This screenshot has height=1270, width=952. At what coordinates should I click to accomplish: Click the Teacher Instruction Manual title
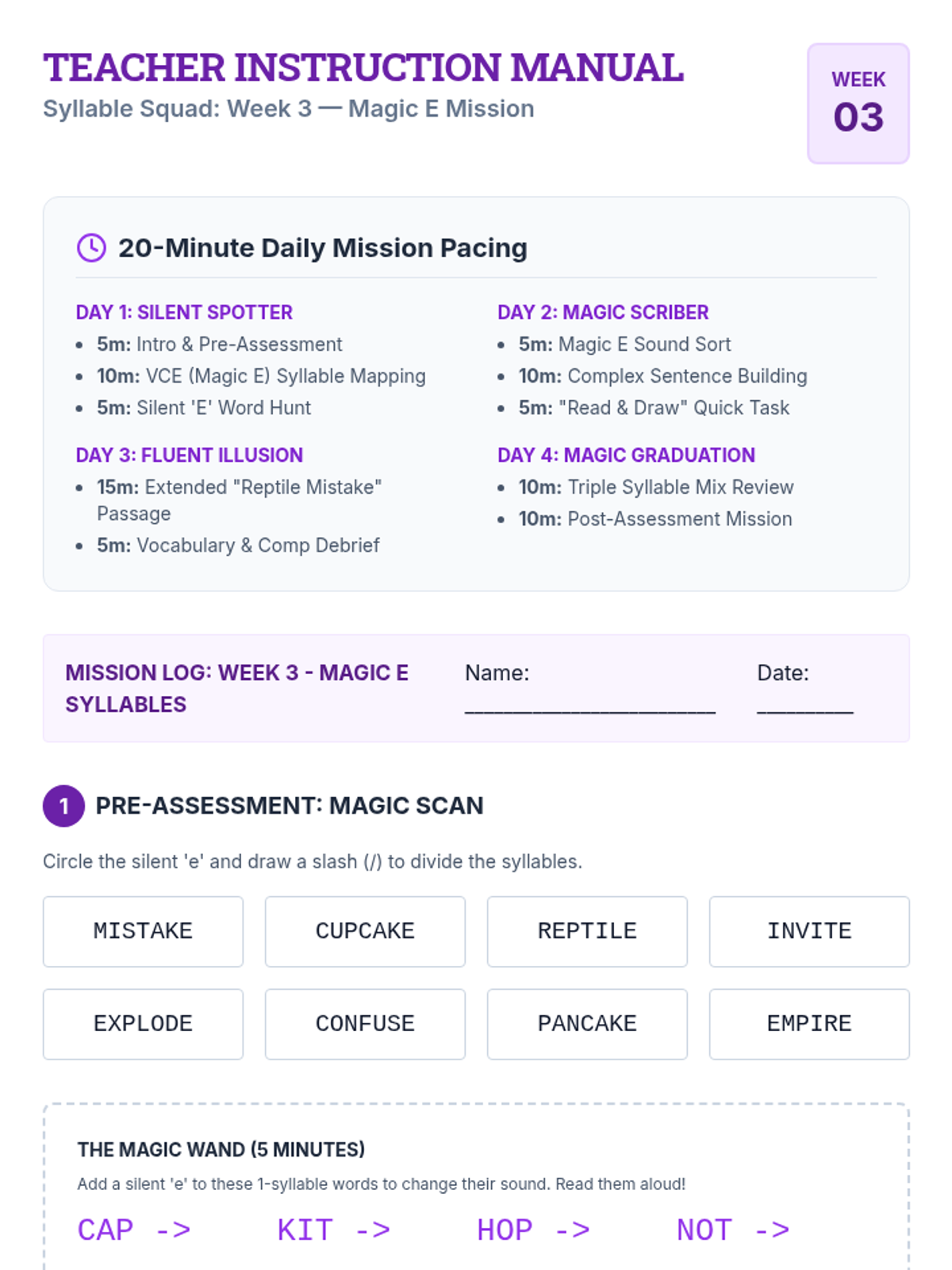point(363,67)
